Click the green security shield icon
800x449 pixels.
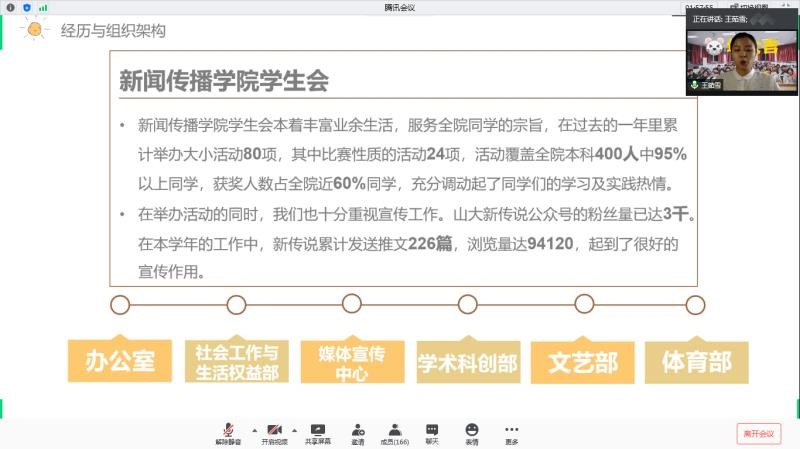[x=26, y=7]
